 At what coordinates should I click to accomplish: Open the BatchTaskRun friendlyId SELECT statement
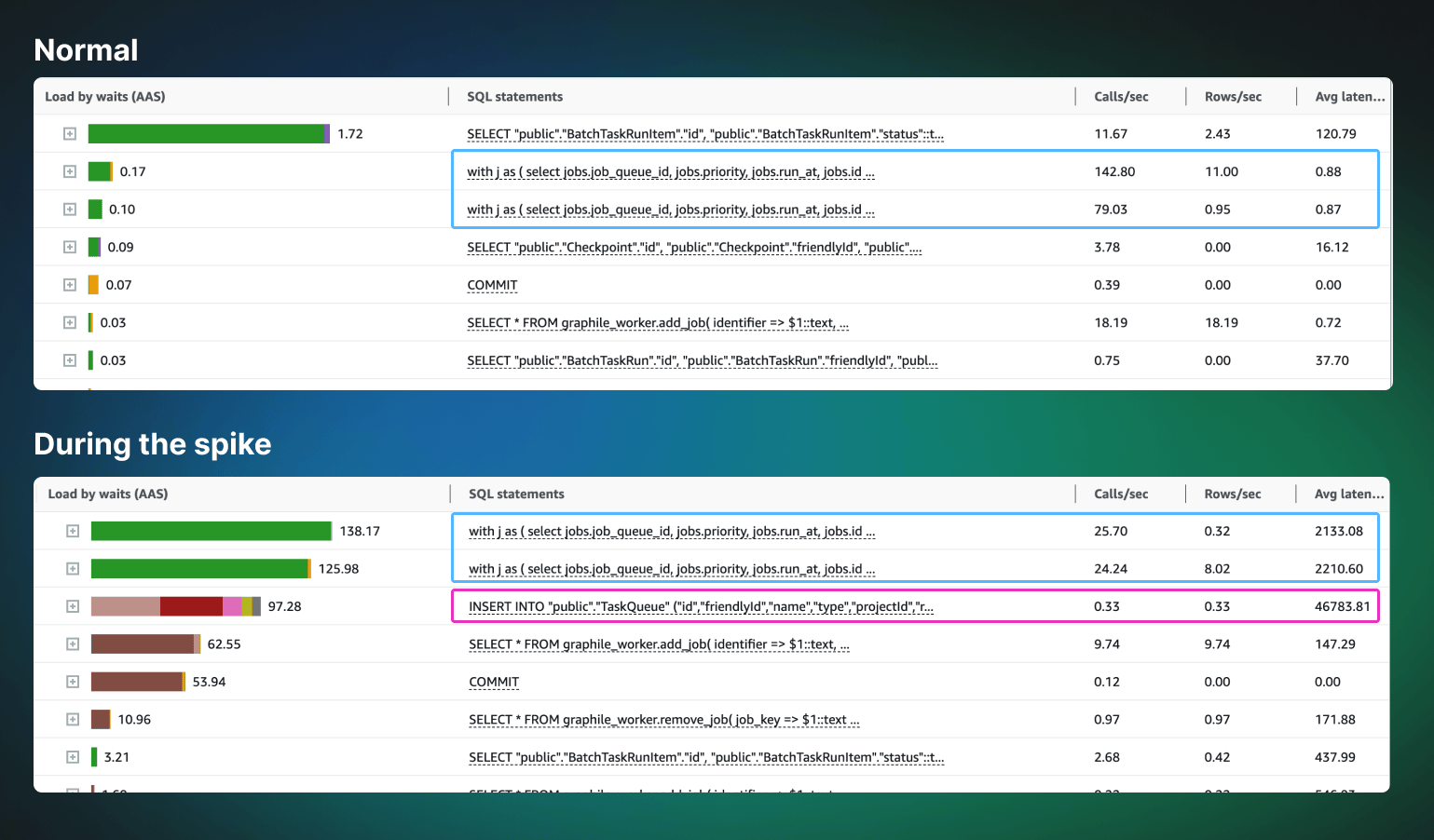pyautogui.click(x=703, y=360)
